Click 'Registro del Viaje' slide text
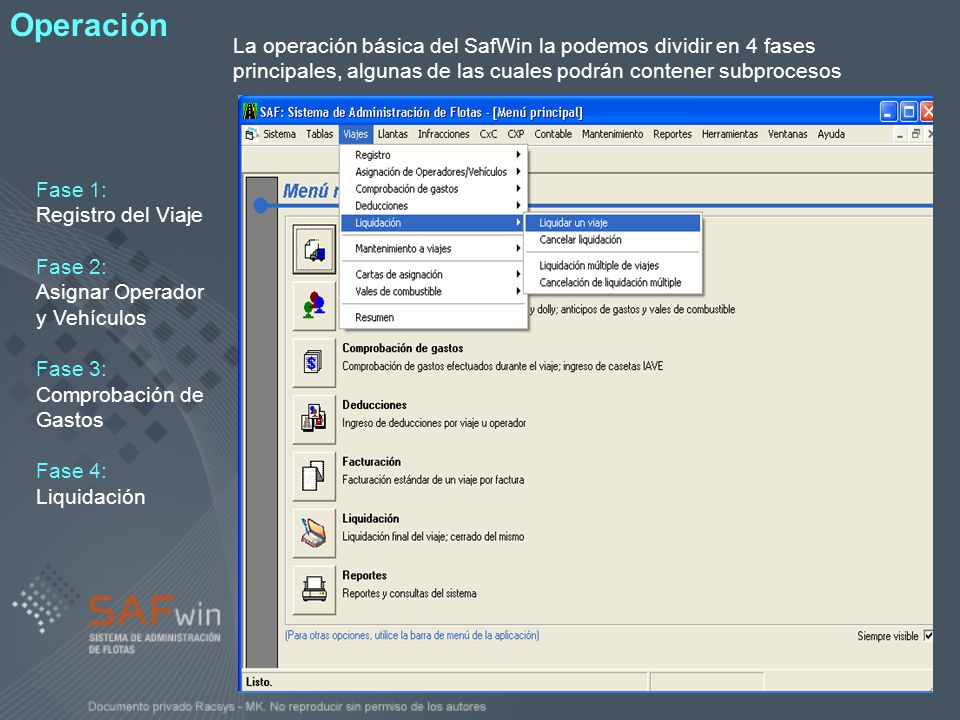This screenshot has height=720, width=960. tap(119, 215)
